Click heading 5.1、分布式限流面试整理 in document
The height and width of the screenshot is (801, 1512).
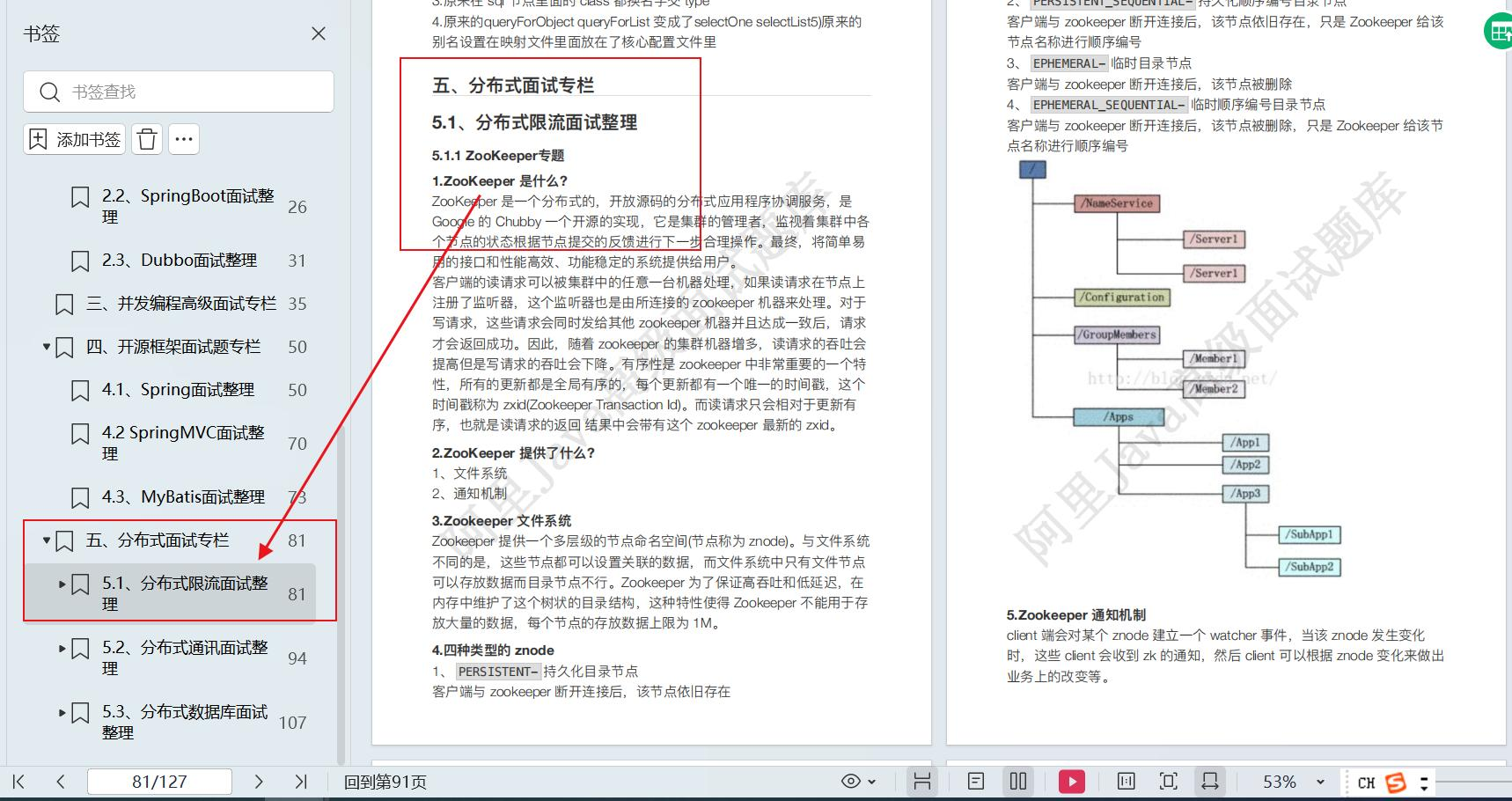pos(534,122)
